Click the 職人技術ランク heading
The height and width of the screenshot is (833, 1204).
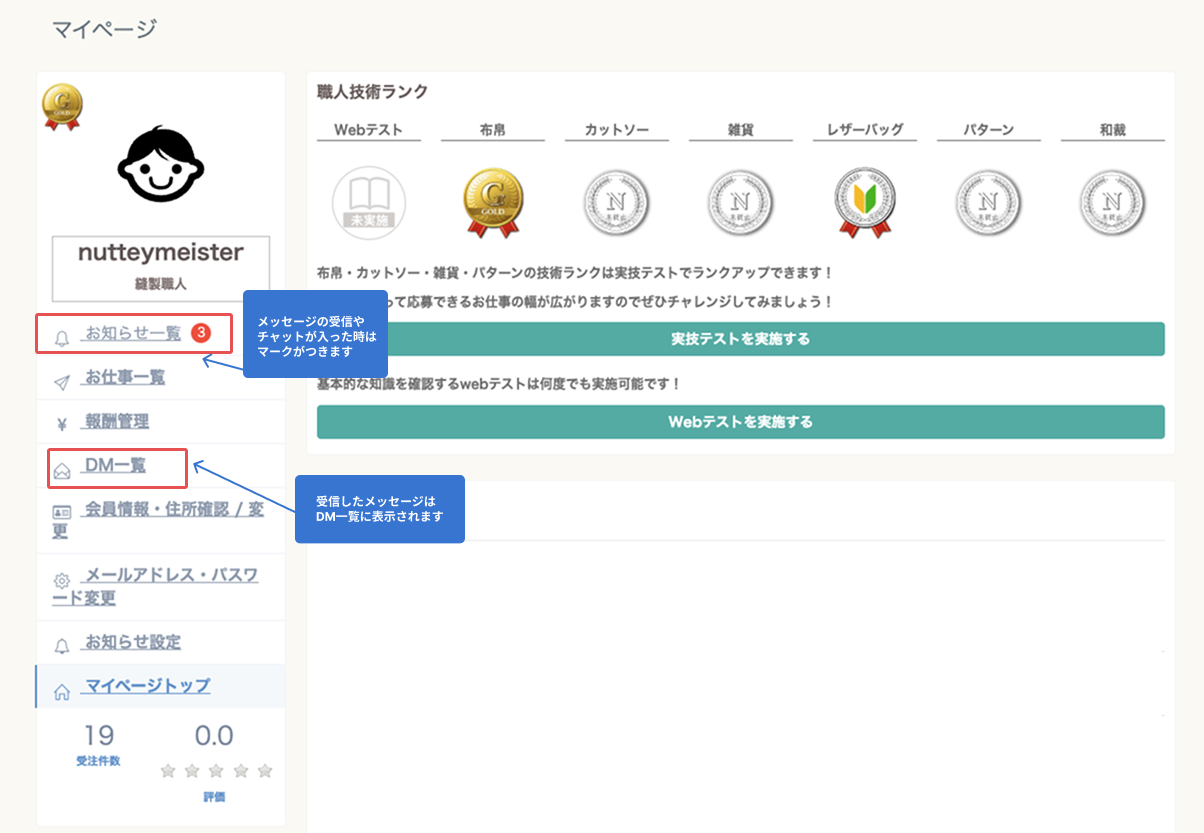coord(372,92)
